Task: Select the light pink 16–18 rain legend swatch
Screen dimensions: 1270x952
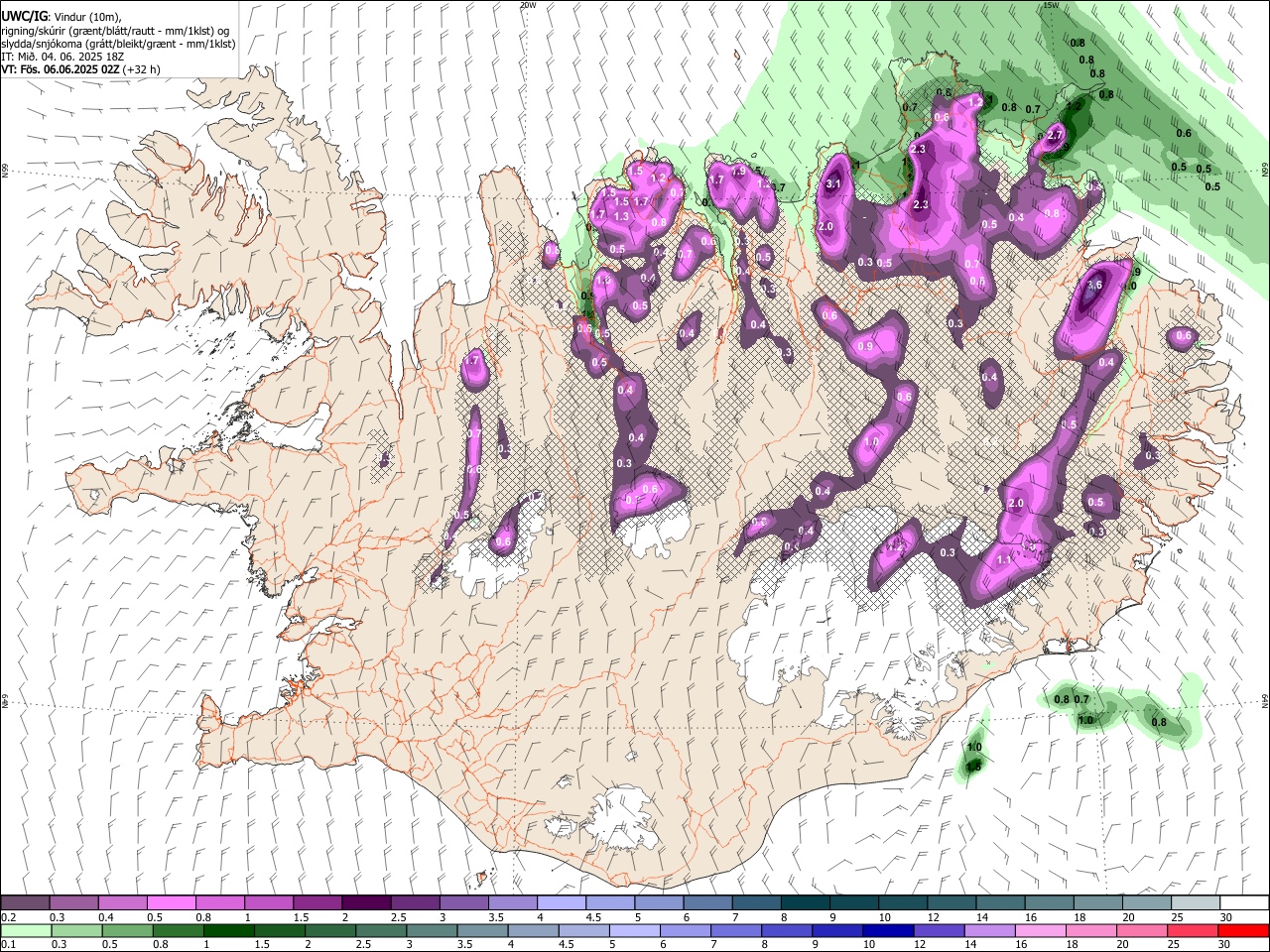Action: (1039, 930)
